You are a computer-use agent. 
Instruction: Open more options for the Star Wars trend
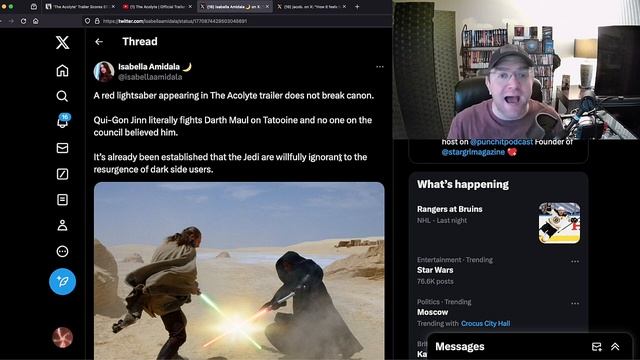point(575,261)
